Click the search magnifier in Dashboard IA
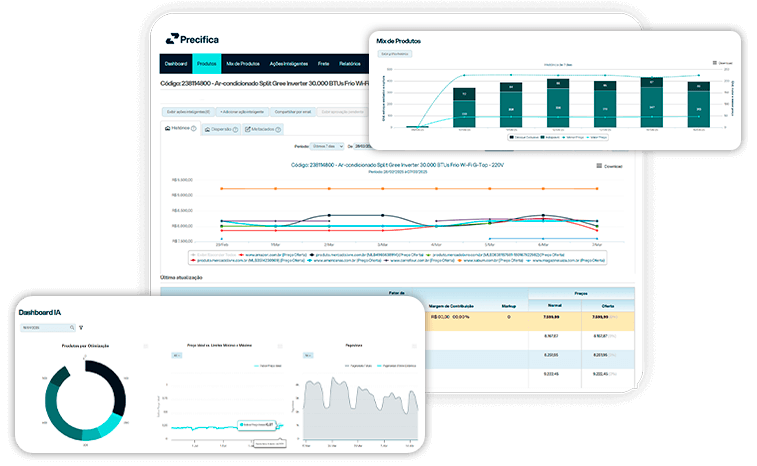 point(71,327)
